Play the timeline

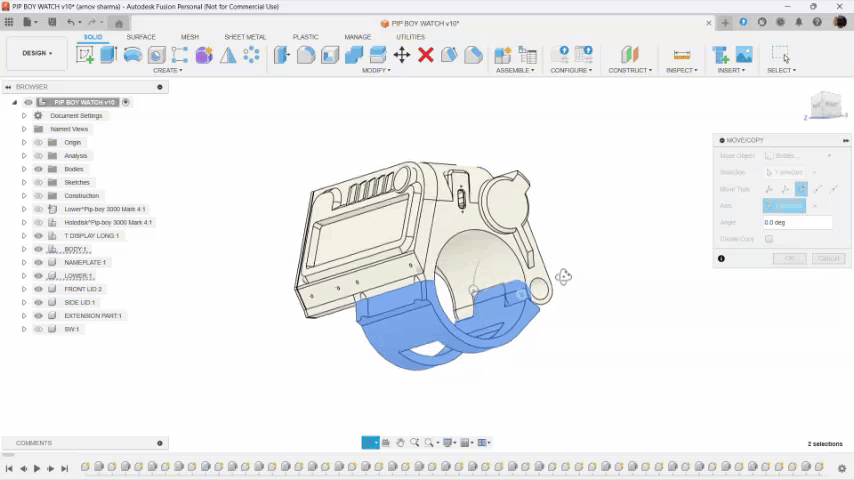tap(37, 469)
